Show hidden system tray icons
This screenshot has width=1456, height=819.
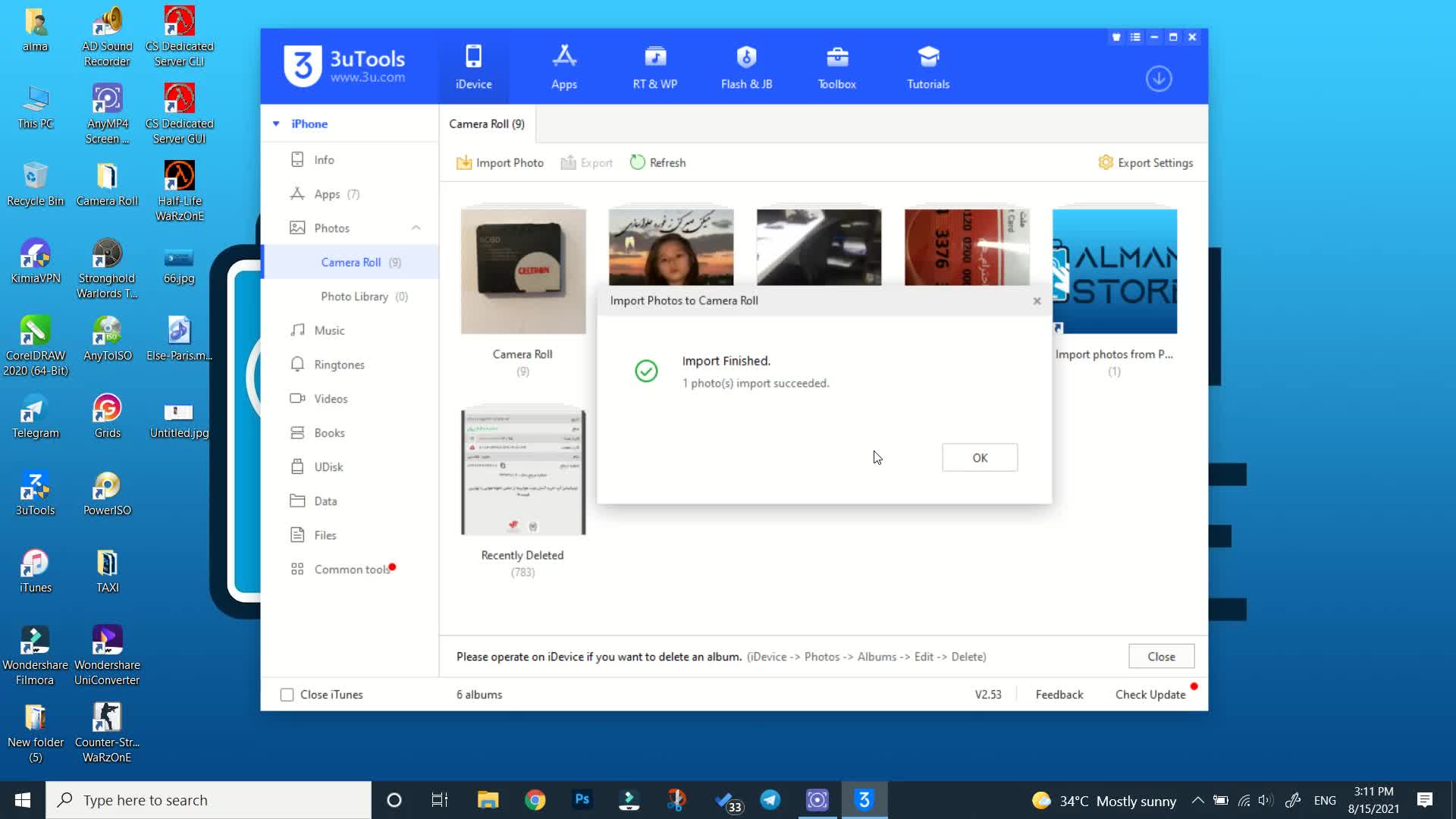1197,800
